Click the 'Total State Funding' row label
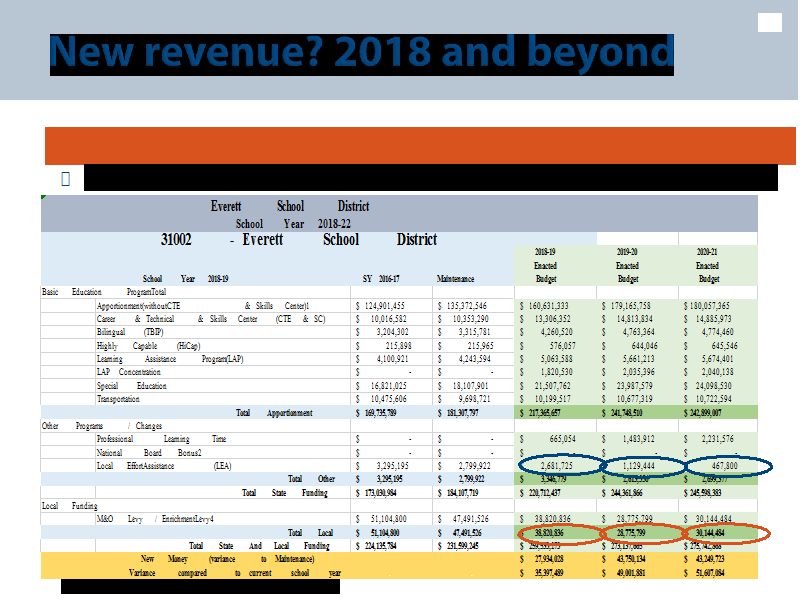This screenshot has width=800, height=600. coord(285,493)
